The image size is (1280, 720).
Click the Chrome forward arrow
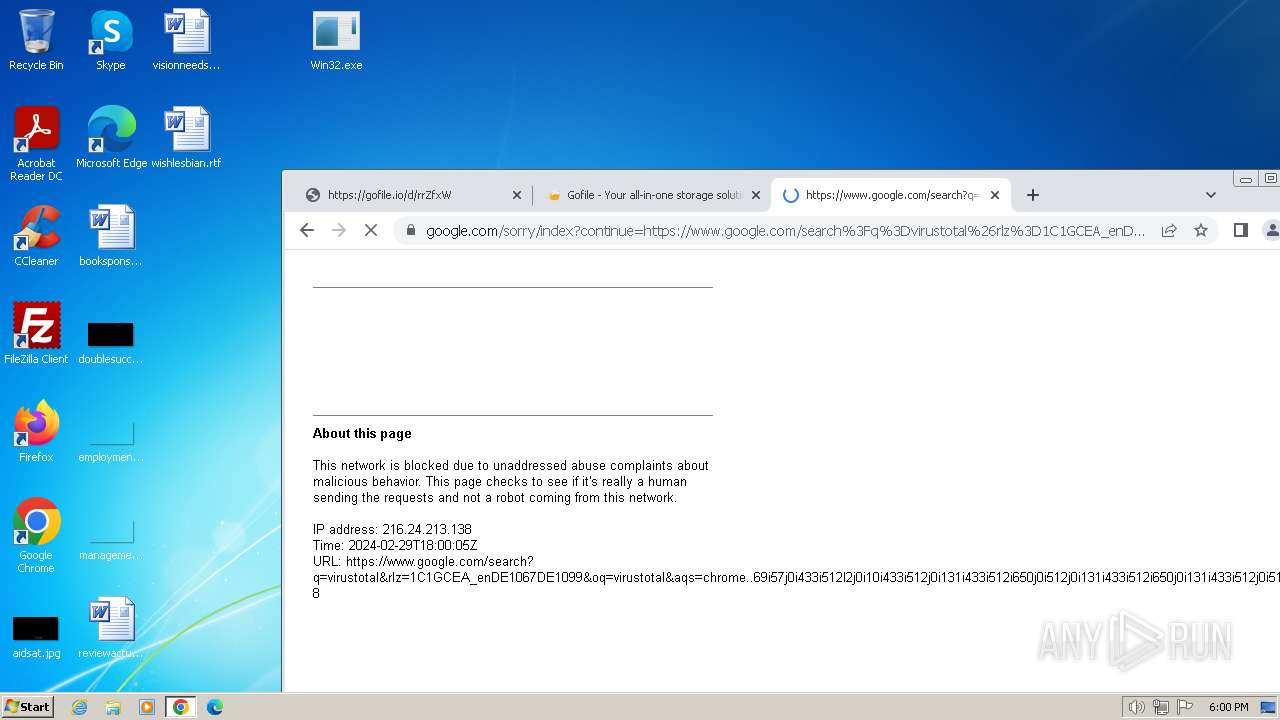point(339,230)
